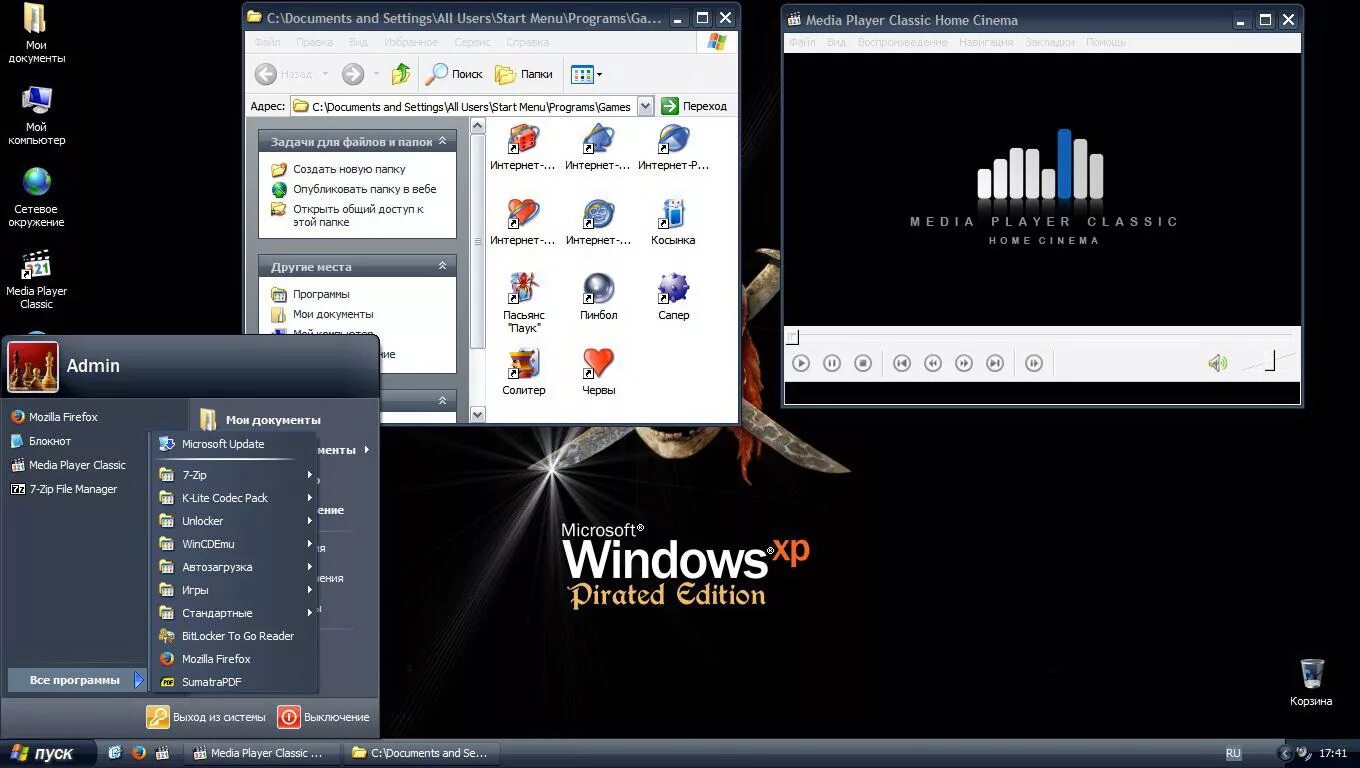
Task: Expand the address bar dropdown in Explorer
Action: pyautogui.click(x=645, y=106)
